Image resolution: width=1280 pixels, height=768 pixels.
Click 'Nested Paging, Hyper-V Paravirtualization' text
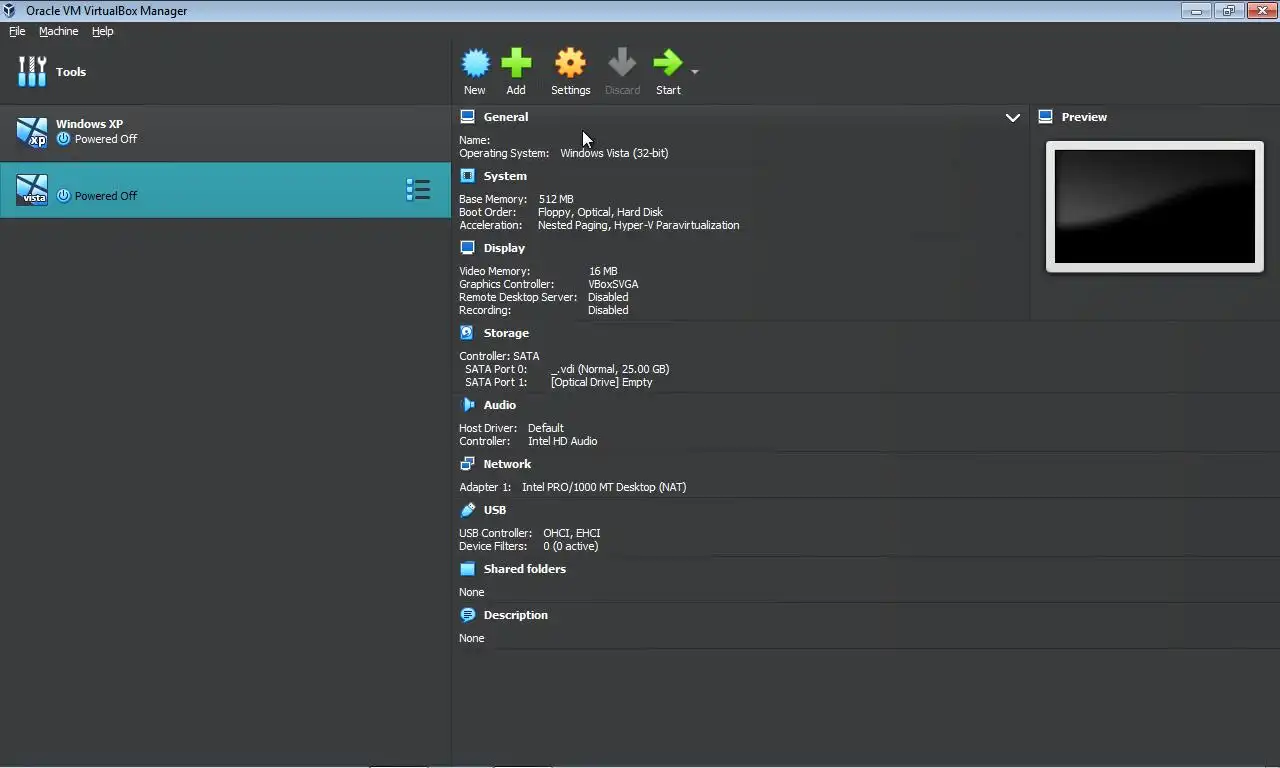click(x=639, y=225)
